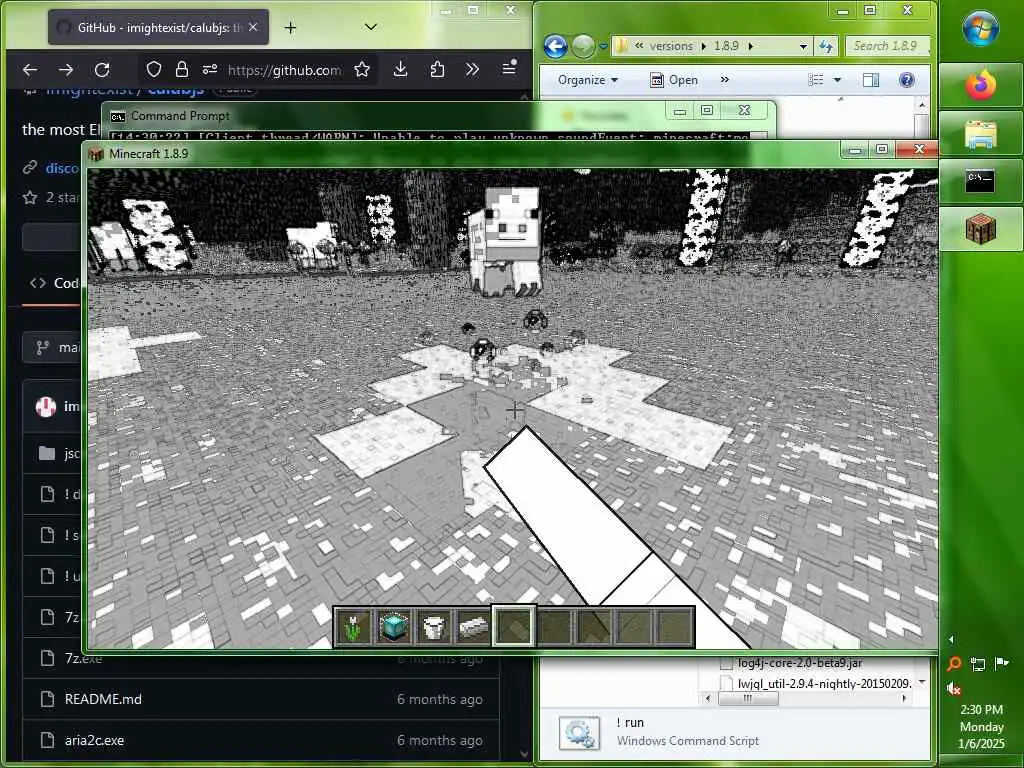Switch to Minecraft taskbar button
The image size is (1024, 768).
980,230
